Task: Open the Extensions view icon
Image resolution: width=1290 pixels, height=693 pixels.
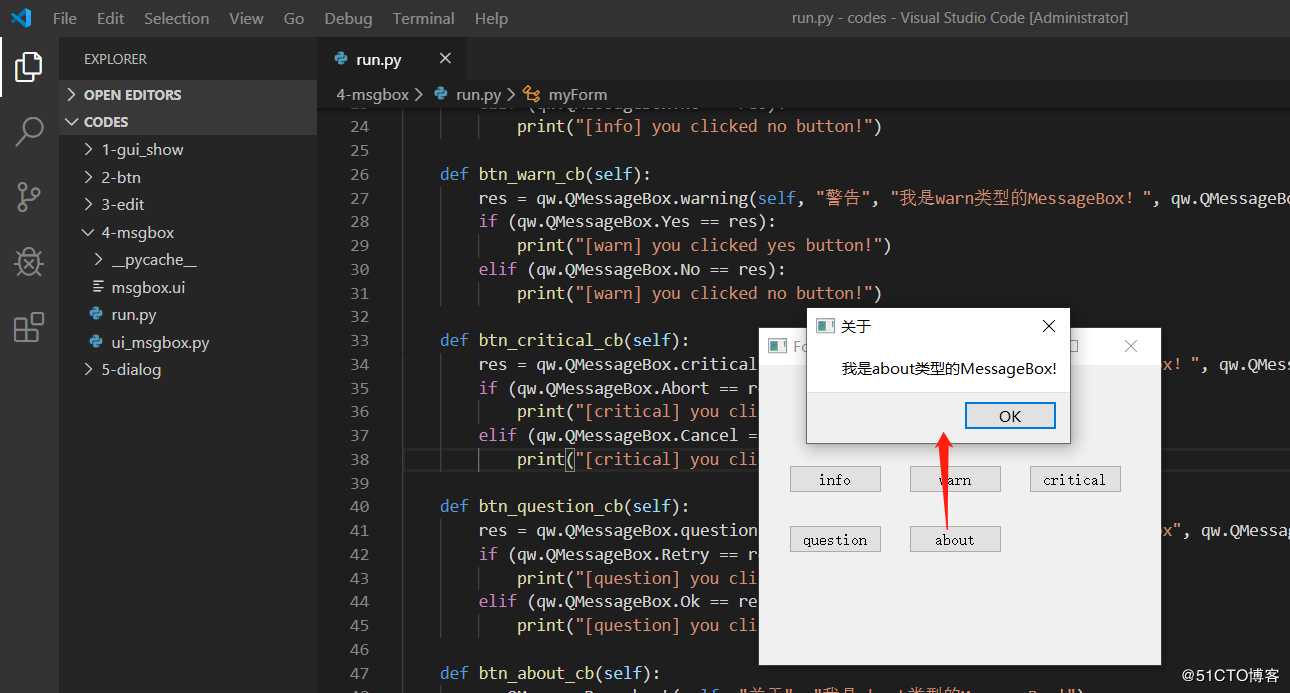Action: point(29,327)
